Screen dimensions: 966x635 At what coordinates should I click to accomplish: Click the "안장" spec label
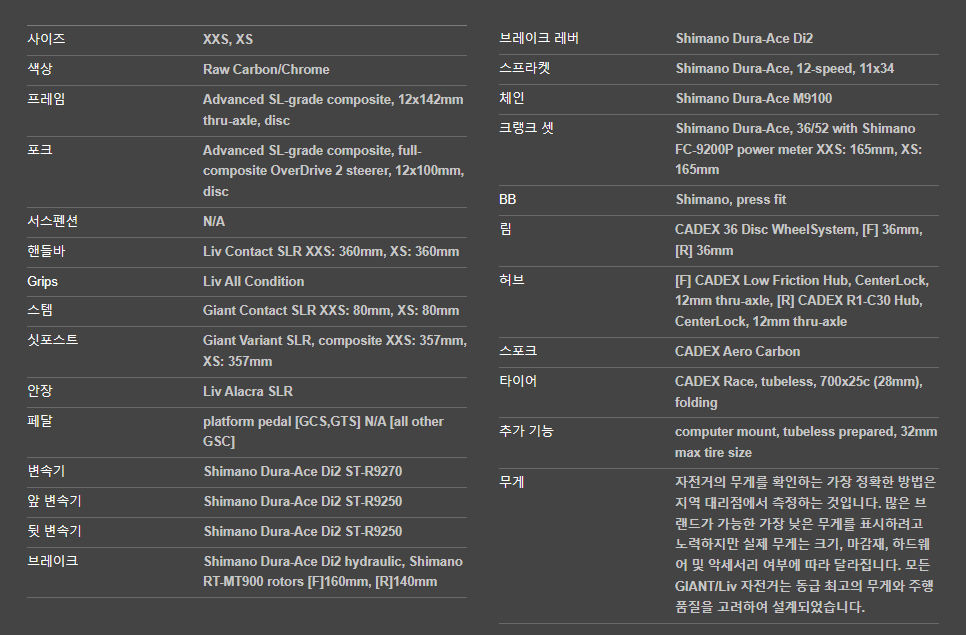pos(40,391)
